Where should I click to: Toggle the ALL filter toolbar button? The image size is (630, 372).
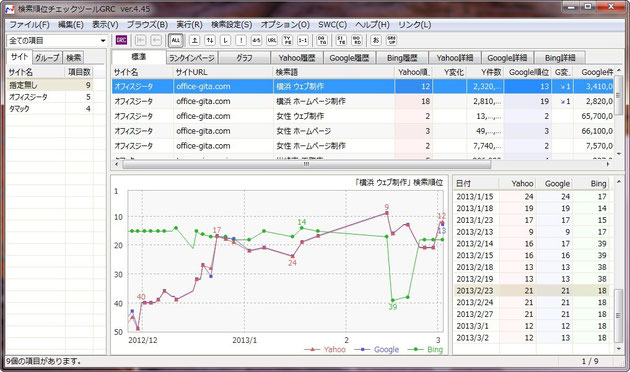176,40
